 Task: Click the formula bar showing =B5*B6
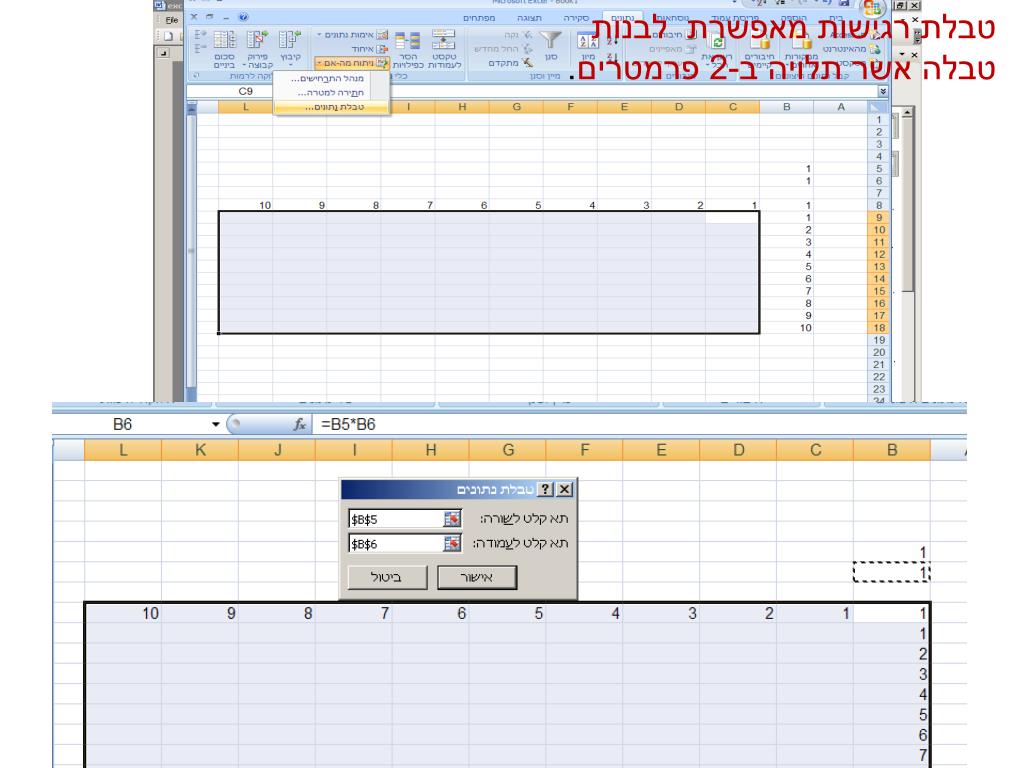640,424
